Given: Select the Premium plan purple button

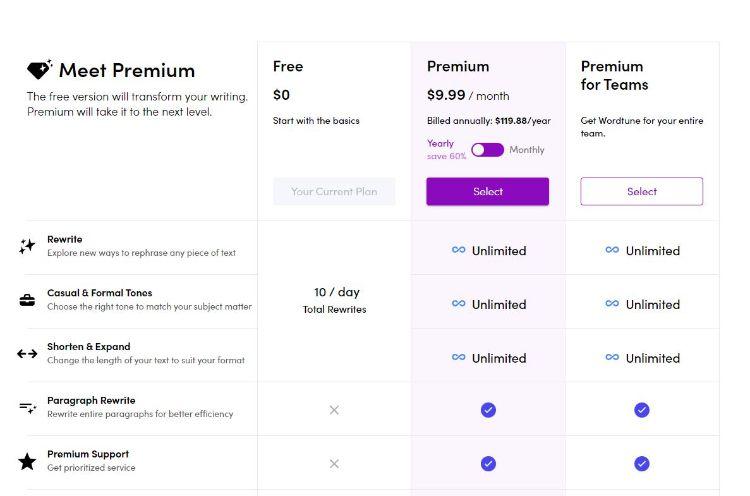Looking at the screenshot, I should coord(488,191).
